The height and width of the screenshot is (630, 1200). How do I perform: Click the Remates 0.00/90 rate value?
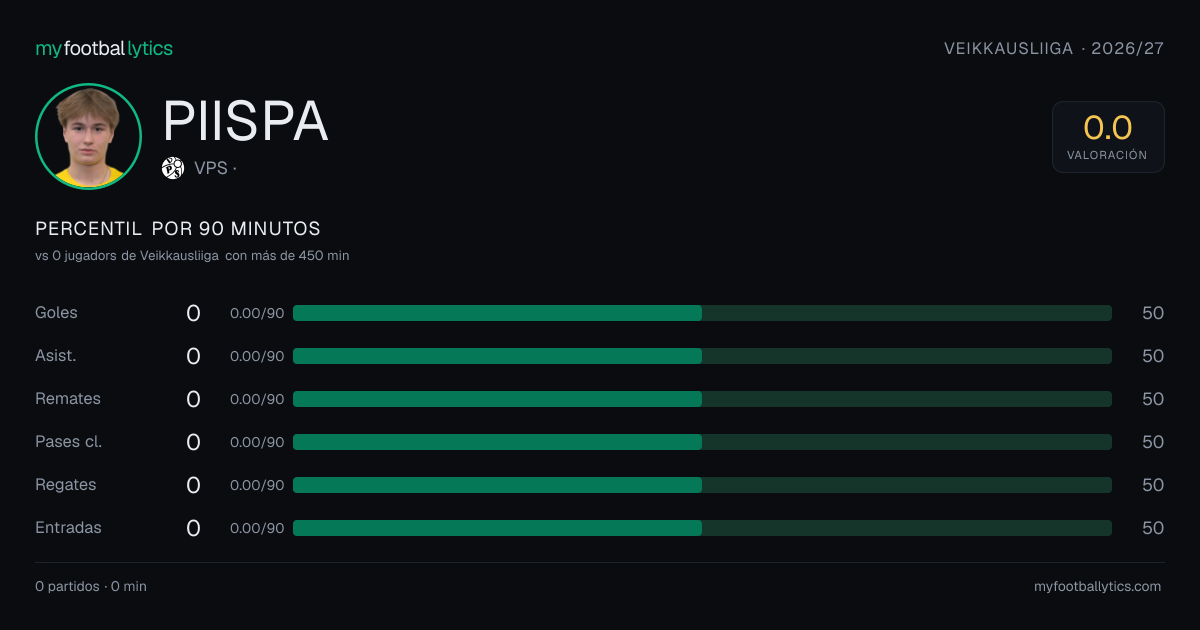[257, 399]
